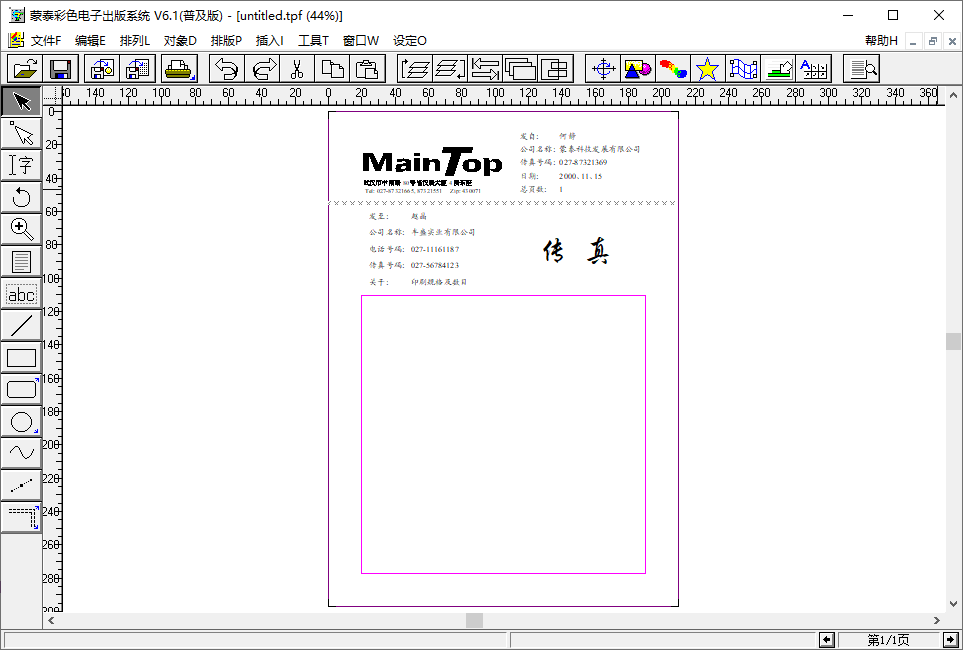Click vertical scrollbar down arrow
Viewport: 963px width, 650px height.
[953, 604]
